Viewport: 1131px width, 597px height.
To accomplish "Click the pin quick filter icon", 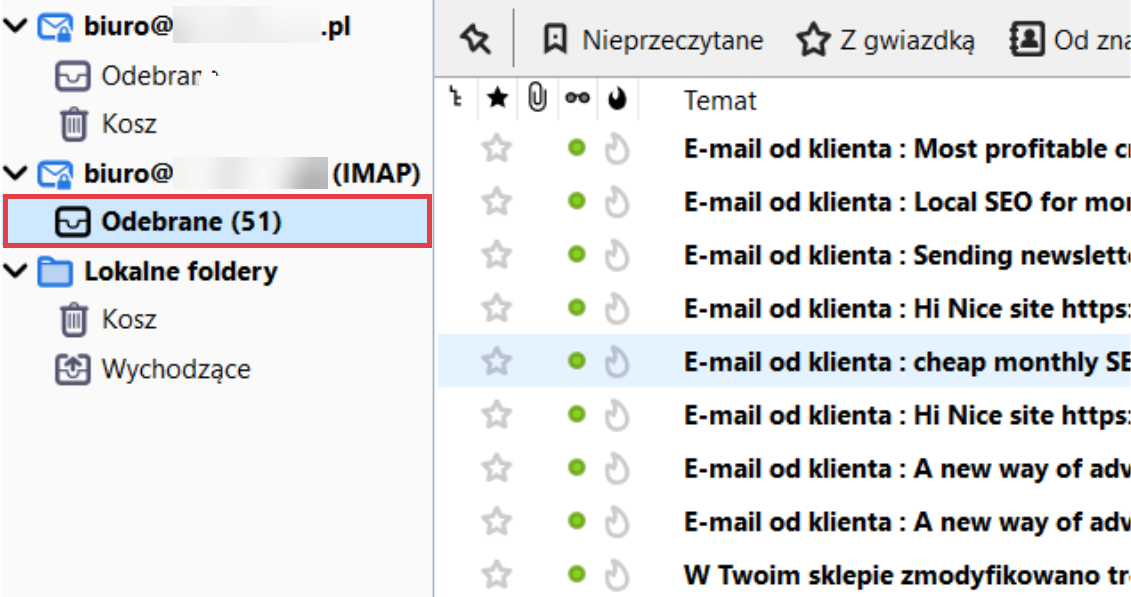I will point(475,40).
